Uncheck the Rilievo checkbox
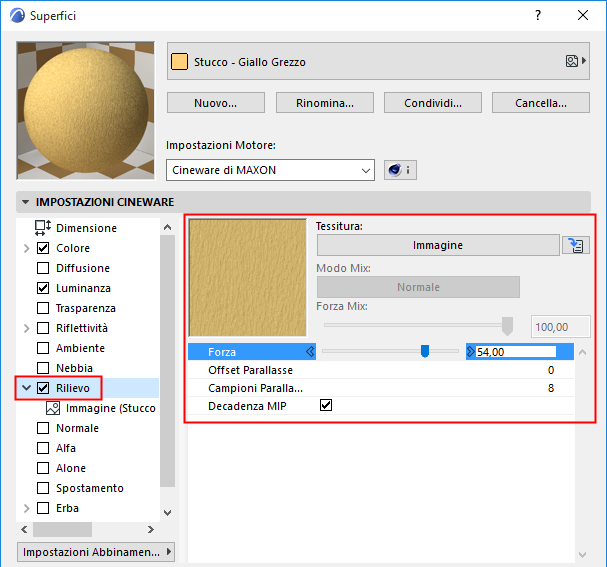 tap(43, 388)
